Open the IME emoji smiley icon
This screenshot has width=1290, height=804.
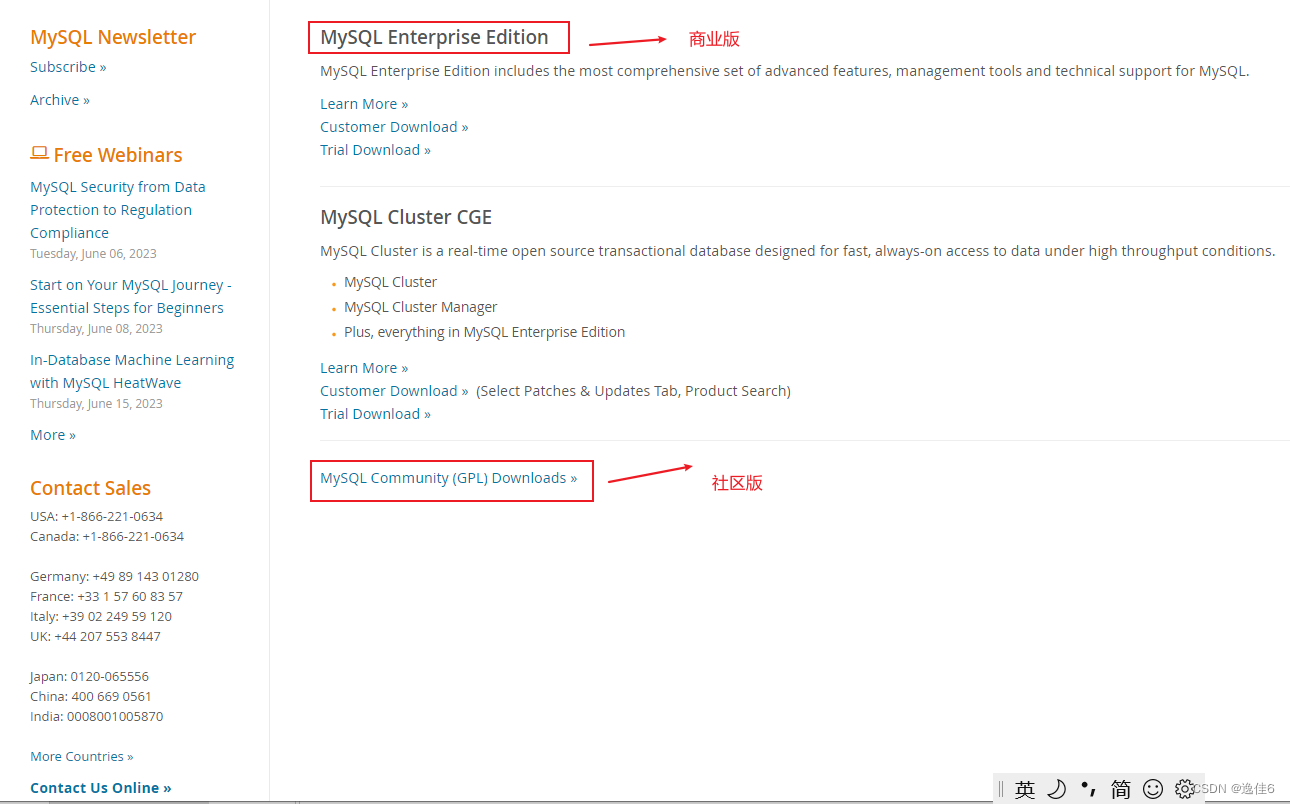pyautogui.click(x=1153, y=789)
